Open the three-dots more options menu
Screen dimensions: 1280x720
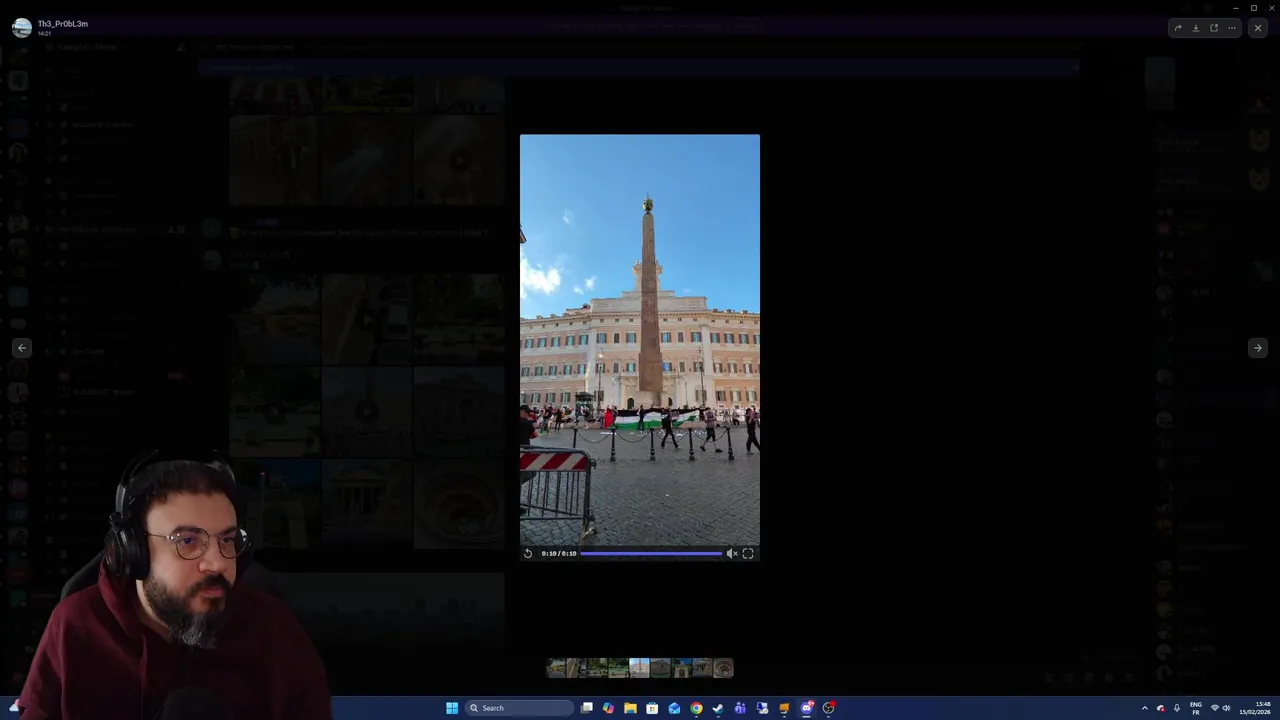[x=1232, y=28]
